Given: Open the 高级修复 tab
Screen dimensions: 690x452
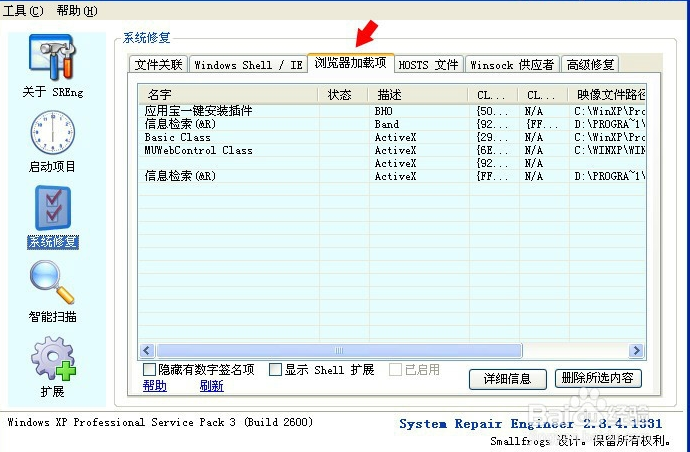Looking at the screenshot, I should 590,65.
